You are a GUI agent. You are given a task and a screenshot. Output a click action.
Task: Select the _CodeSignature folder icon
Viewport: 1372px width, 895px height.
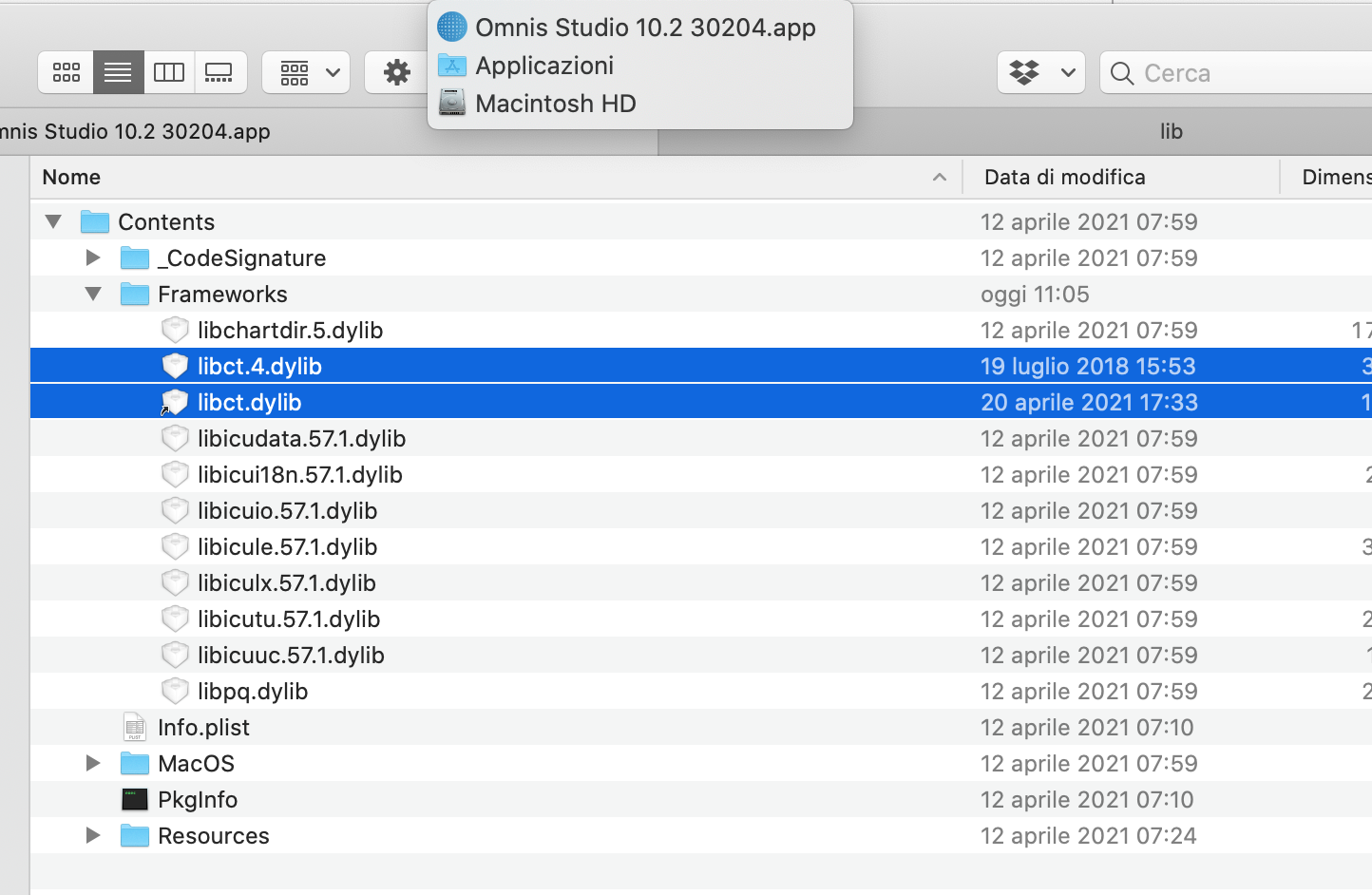(x=135, y=257)
